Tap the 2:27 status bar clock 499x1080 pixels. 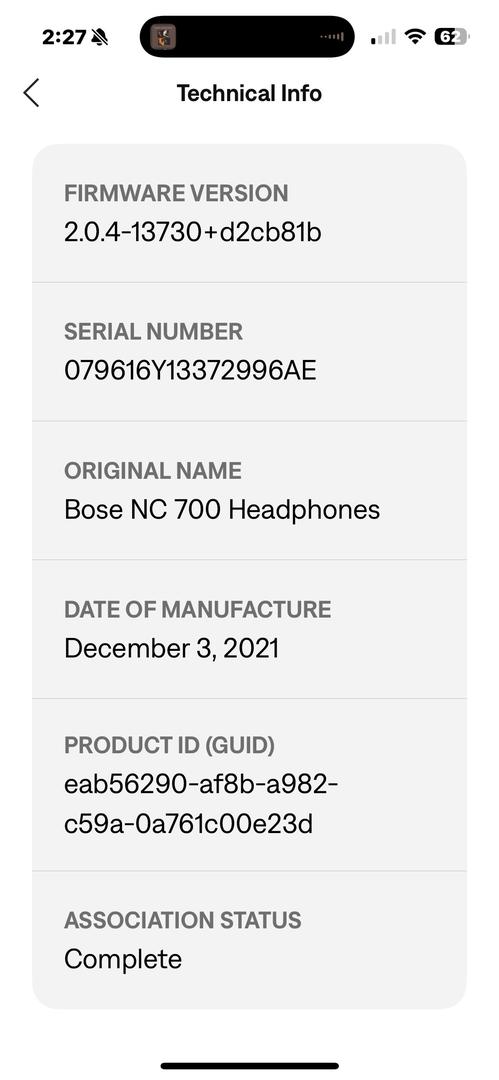tap(63, 37)
